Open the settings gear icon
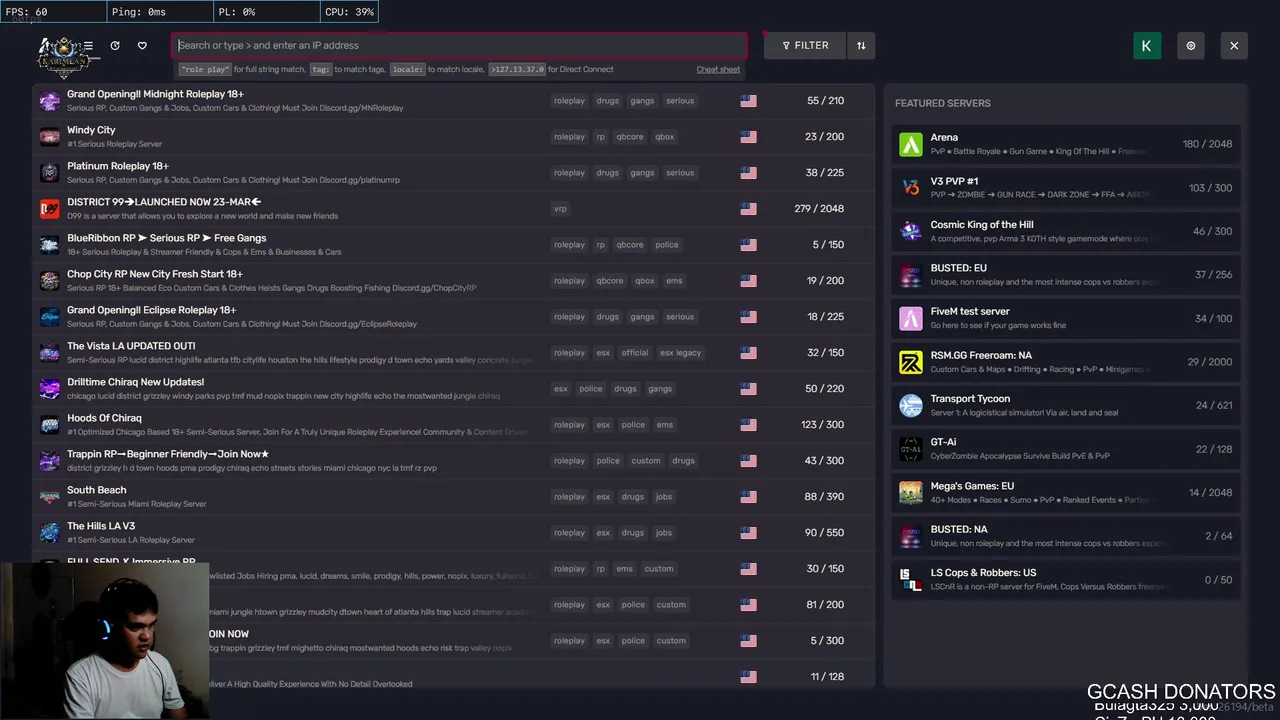 click(1190, 45)
